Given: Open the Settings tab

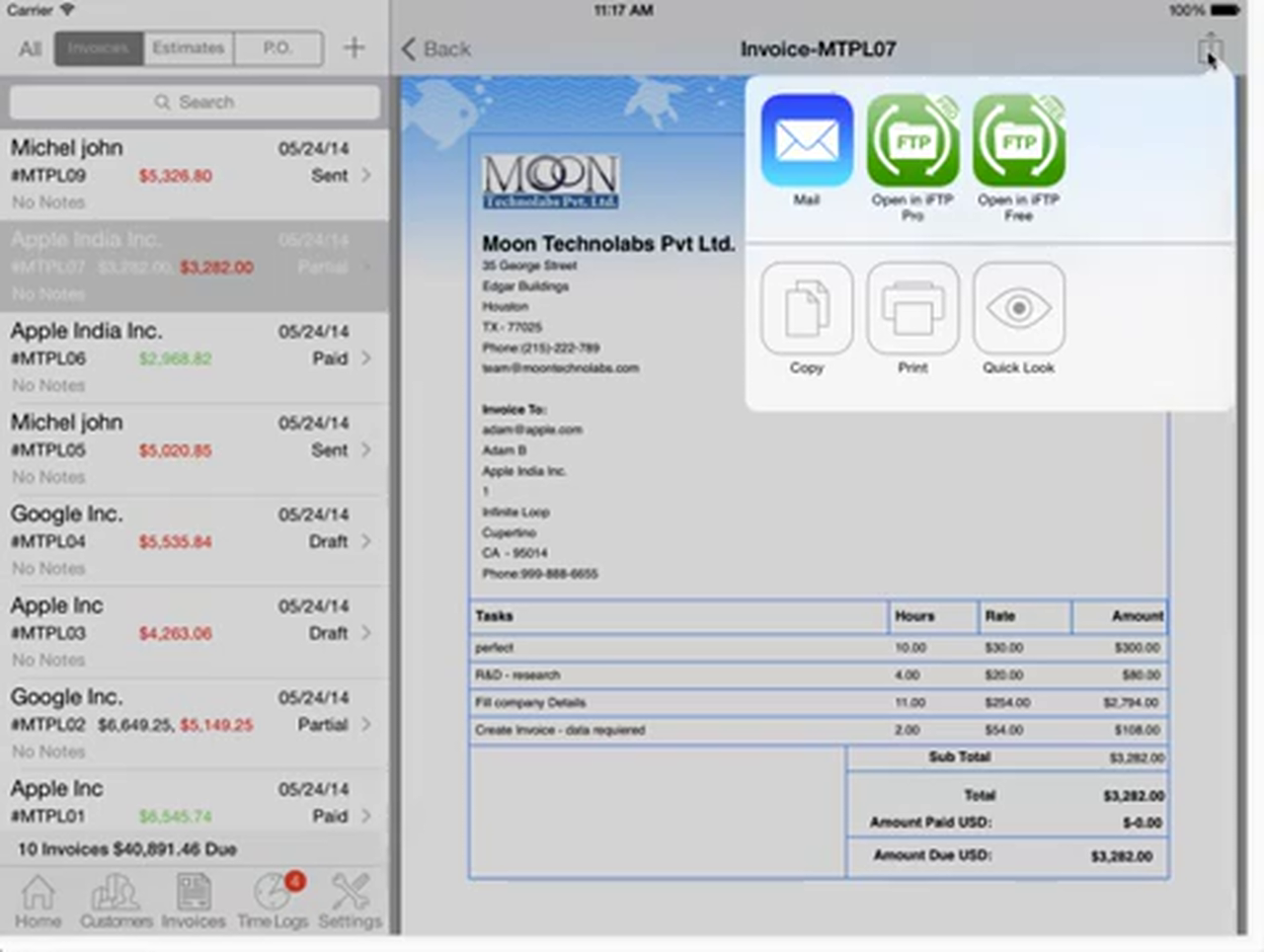Looking at the screenshot, I should 350,902.
